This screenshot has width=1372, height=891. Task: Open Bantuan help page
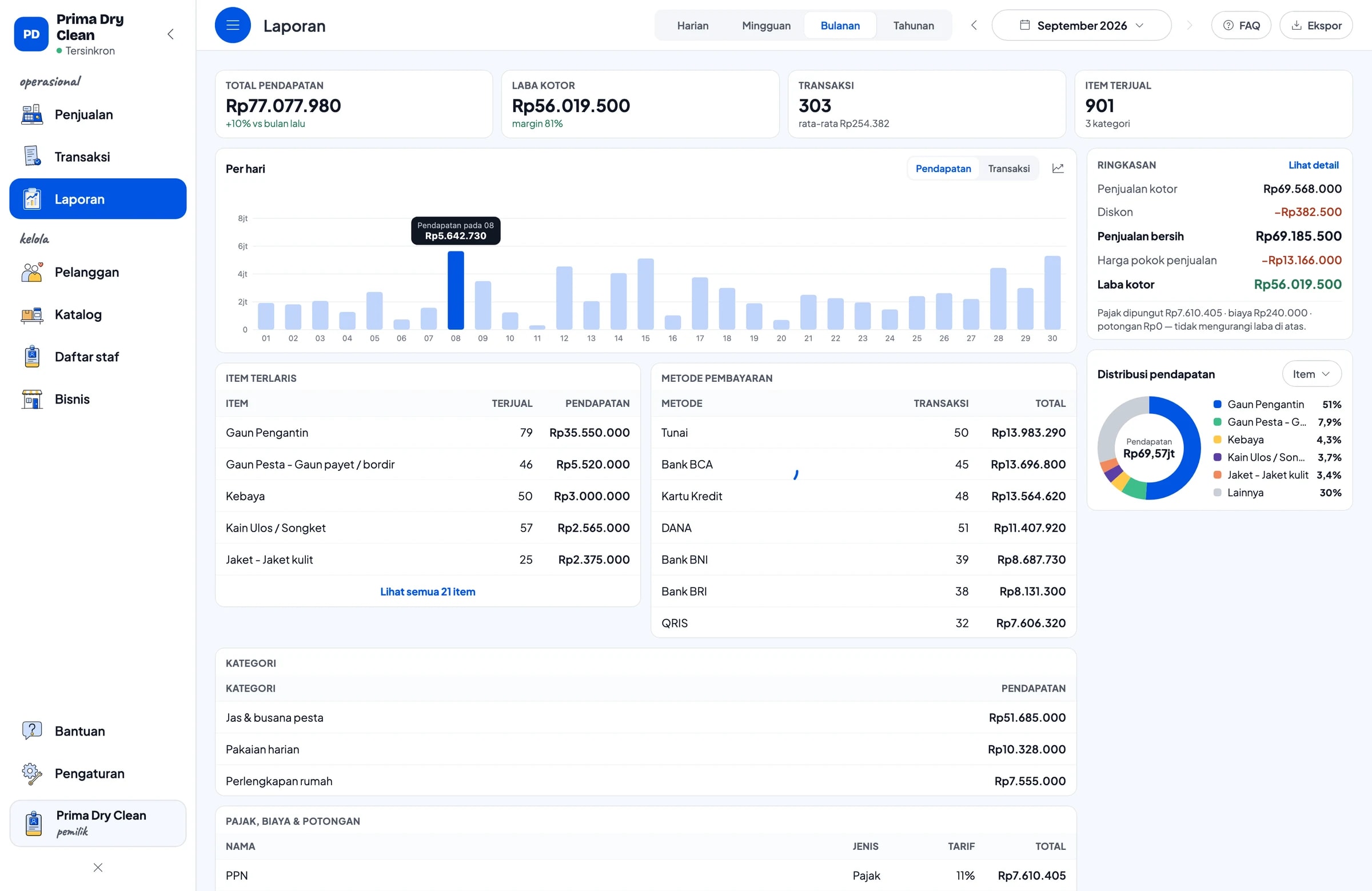pos(98,731)
